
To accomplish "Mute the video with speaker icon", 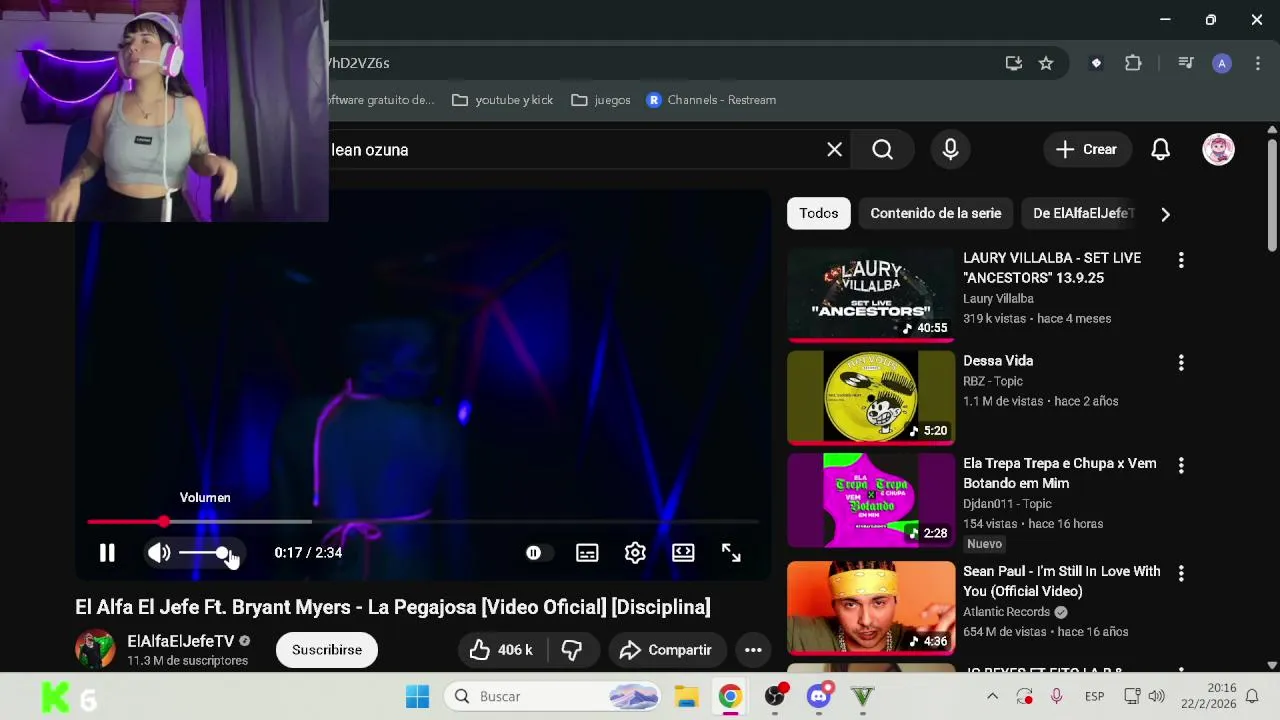I will pos(159,552).
